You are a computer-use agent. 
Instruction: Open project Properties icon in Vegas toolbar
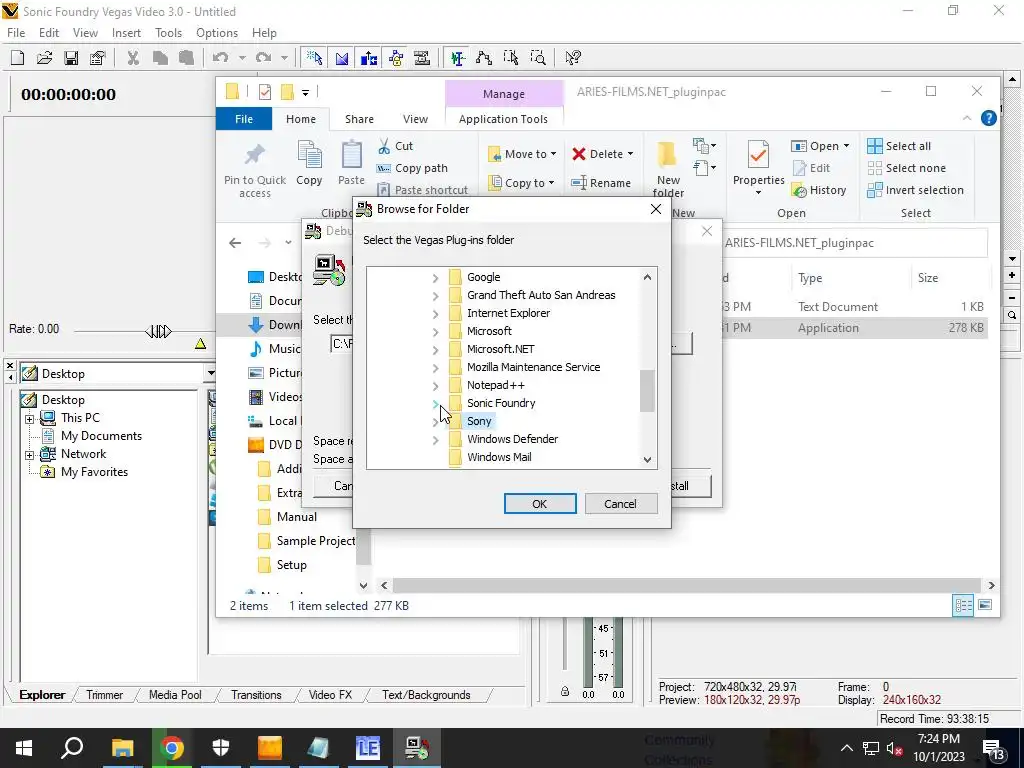pyautogui.click(x=98, y=58)
